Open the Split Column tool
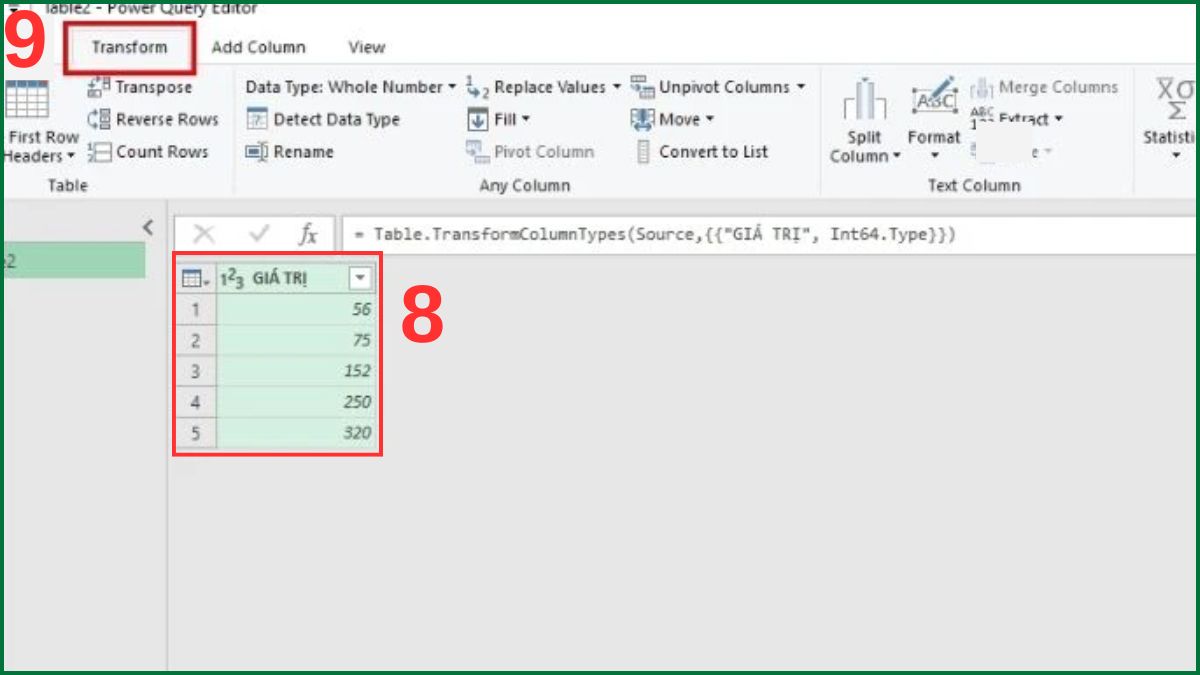1200x675 pixels. tap(862, 120)
